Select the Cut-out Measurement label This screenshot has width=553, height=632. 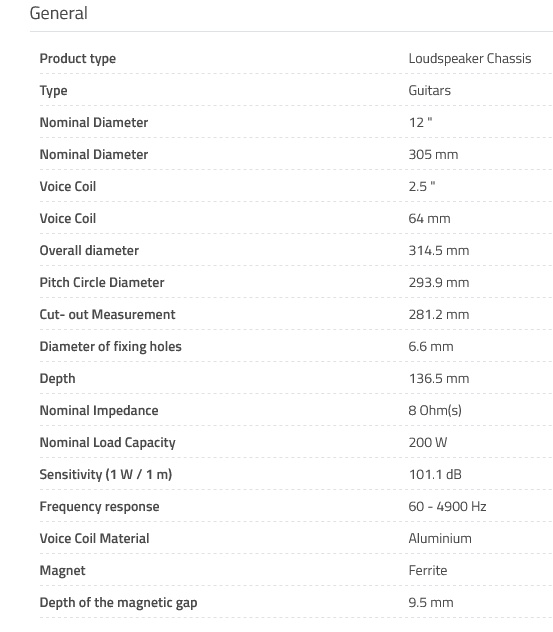pos(107,314)
